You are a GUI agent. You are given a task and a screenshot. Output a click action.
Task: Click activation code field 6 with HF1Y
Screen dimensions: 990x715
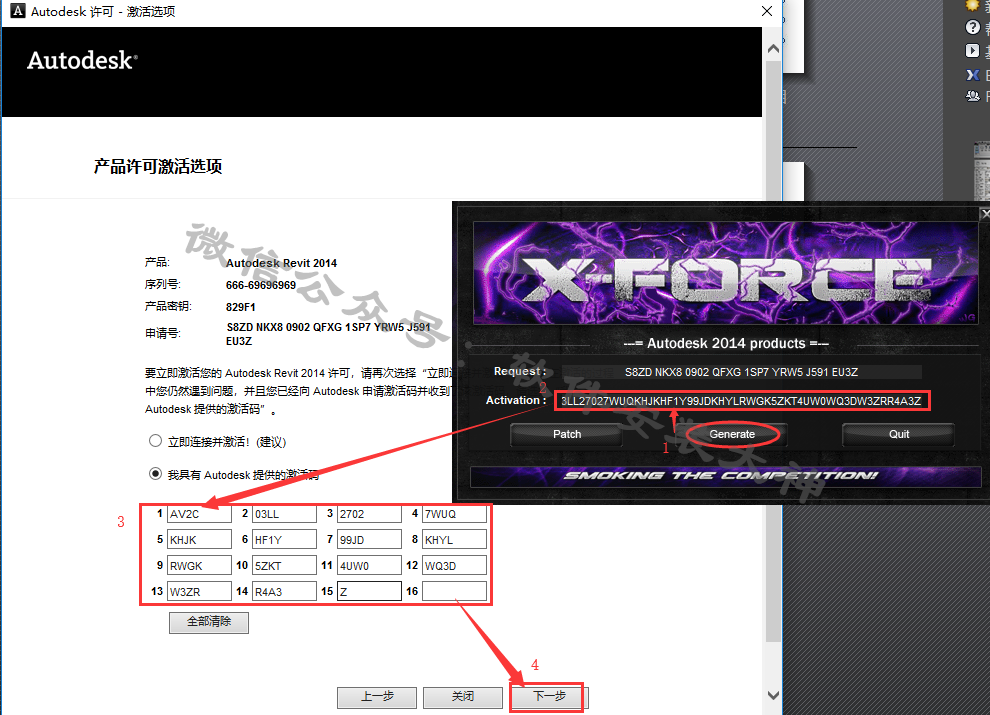(x=284, y=539)
